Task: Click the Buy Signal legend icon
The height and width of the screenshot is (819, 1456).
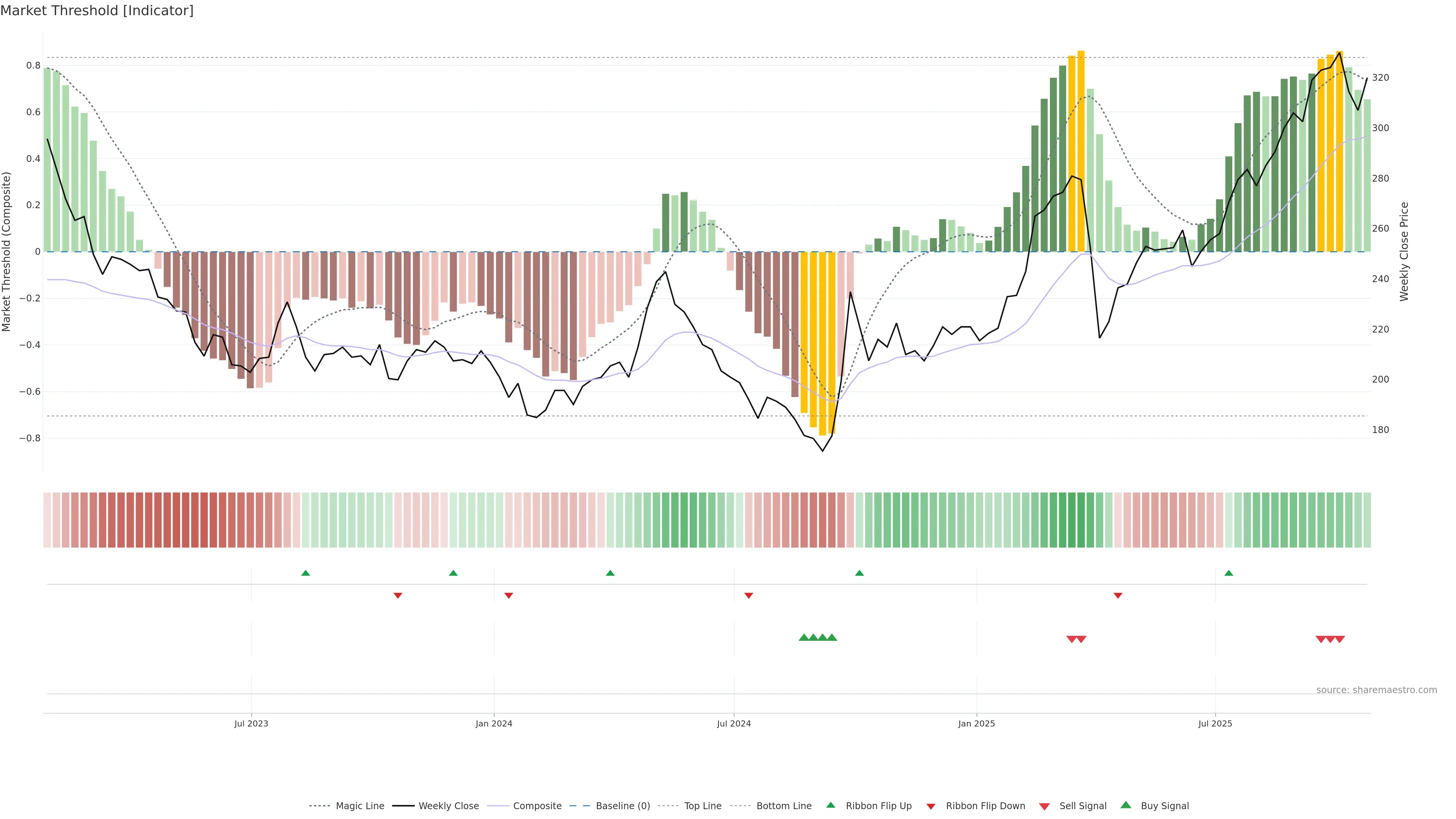Action: tap(1126, 805)
